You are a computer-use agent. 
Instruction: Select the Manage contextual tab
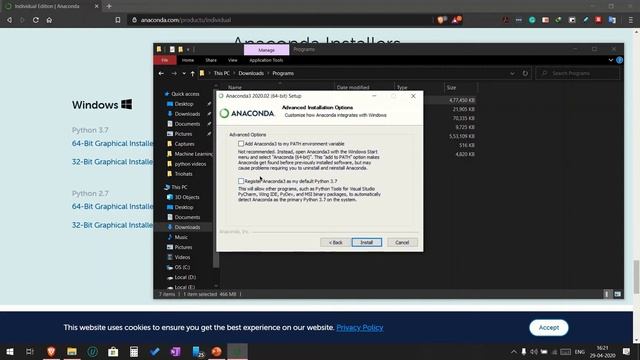click(x=267, y=50)
